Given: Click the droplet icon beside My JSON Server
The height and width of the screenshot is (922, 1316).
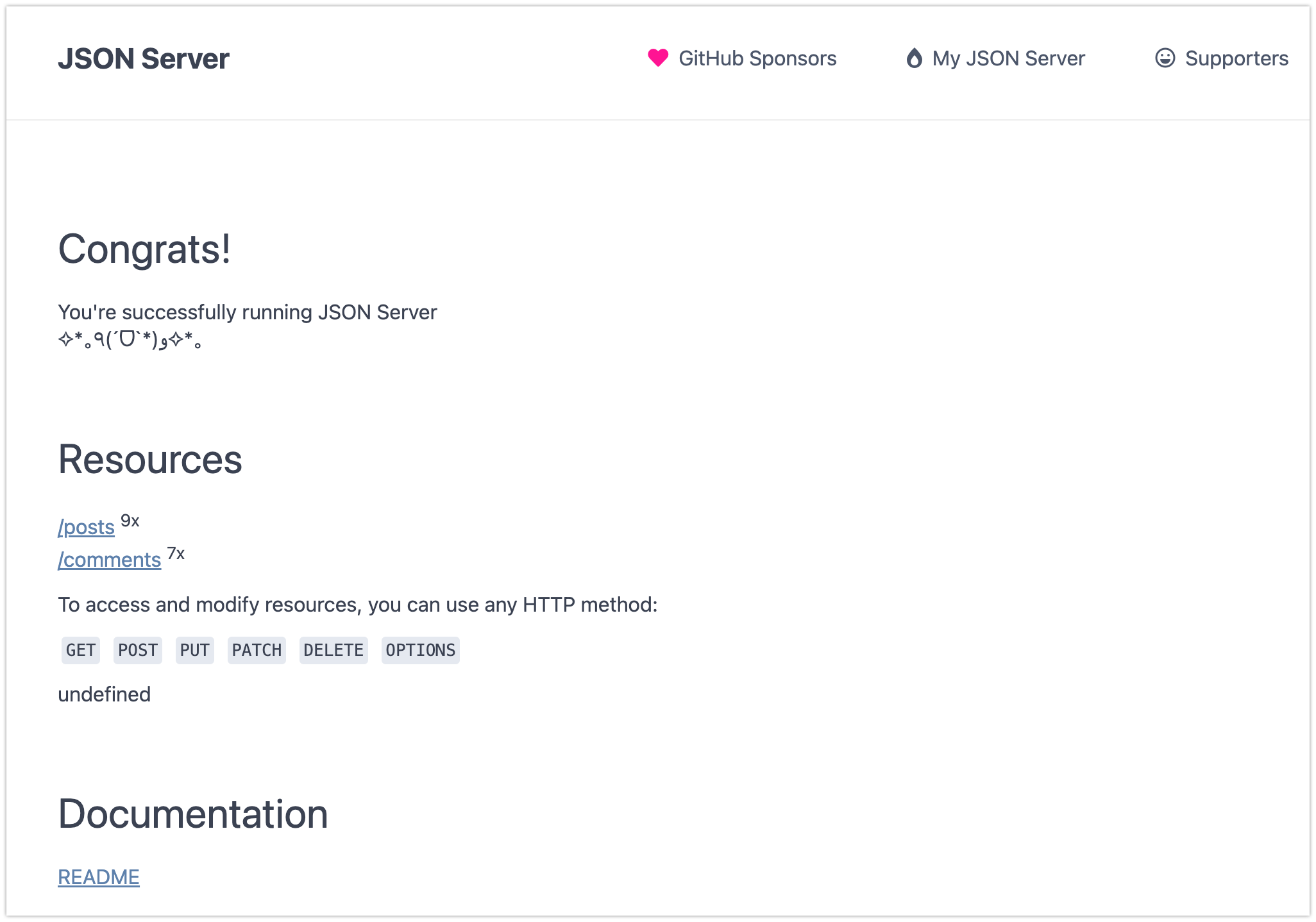Looking at the screenshot, I should pos(915,58).
